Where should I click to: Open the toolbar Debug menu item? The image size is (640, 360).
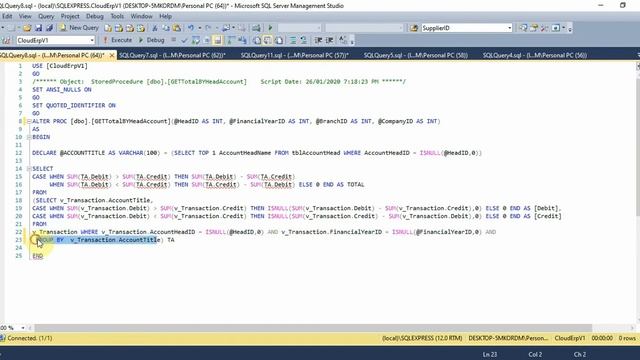94,16
